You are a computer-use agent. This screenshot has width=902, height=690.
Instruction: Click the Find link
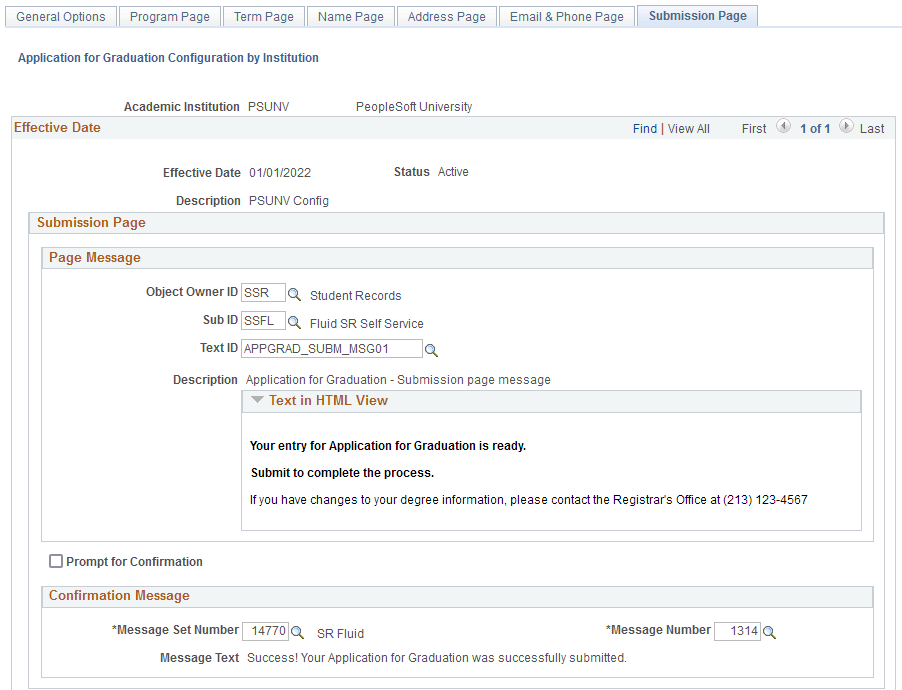[x=645, y=129]
